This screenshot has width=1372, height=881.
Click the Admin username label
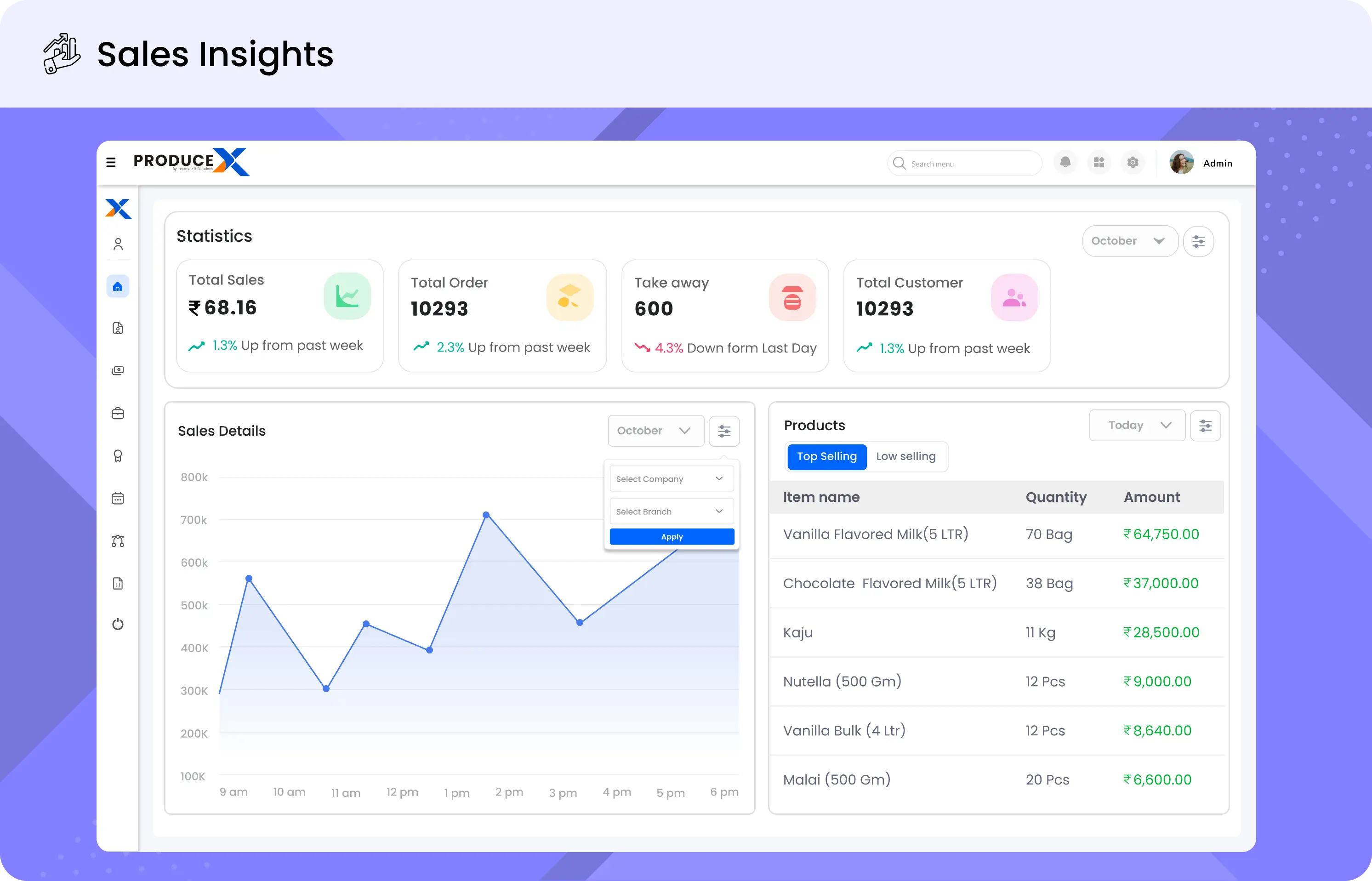tap(1218, 163)
